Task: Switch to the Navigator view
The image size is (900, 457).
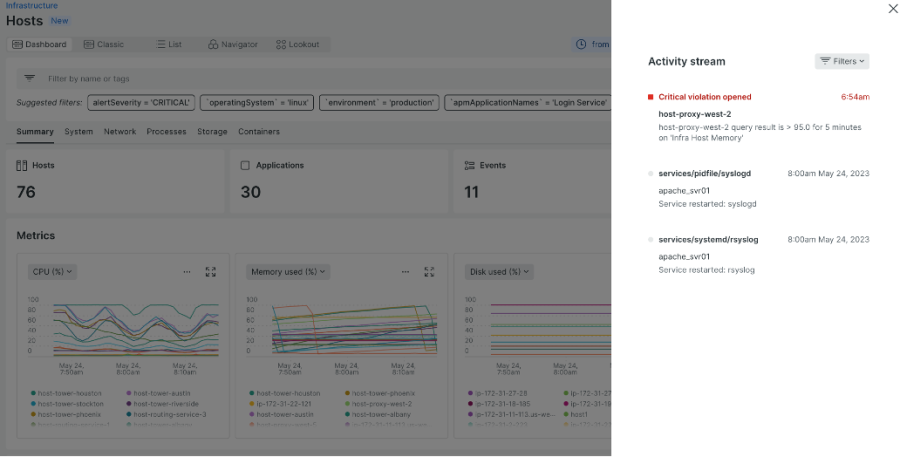Action: pos(232,44)
